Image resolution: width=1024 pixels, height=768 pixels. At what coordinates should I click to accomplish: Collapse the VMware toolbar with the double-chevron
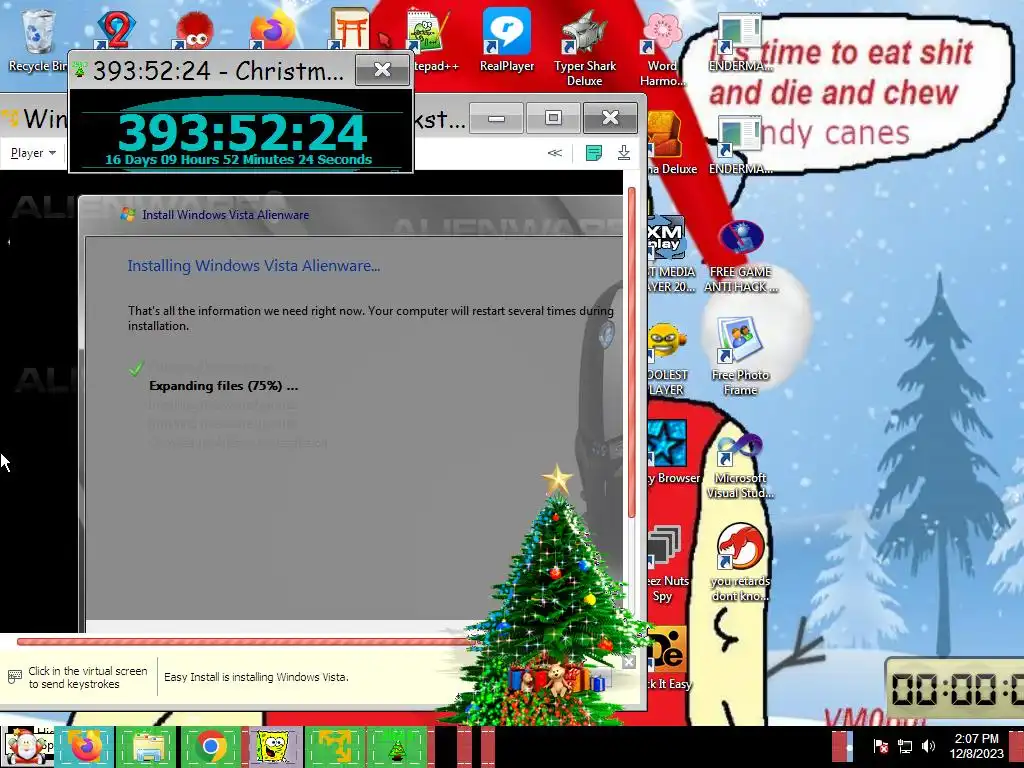(554, 153)
